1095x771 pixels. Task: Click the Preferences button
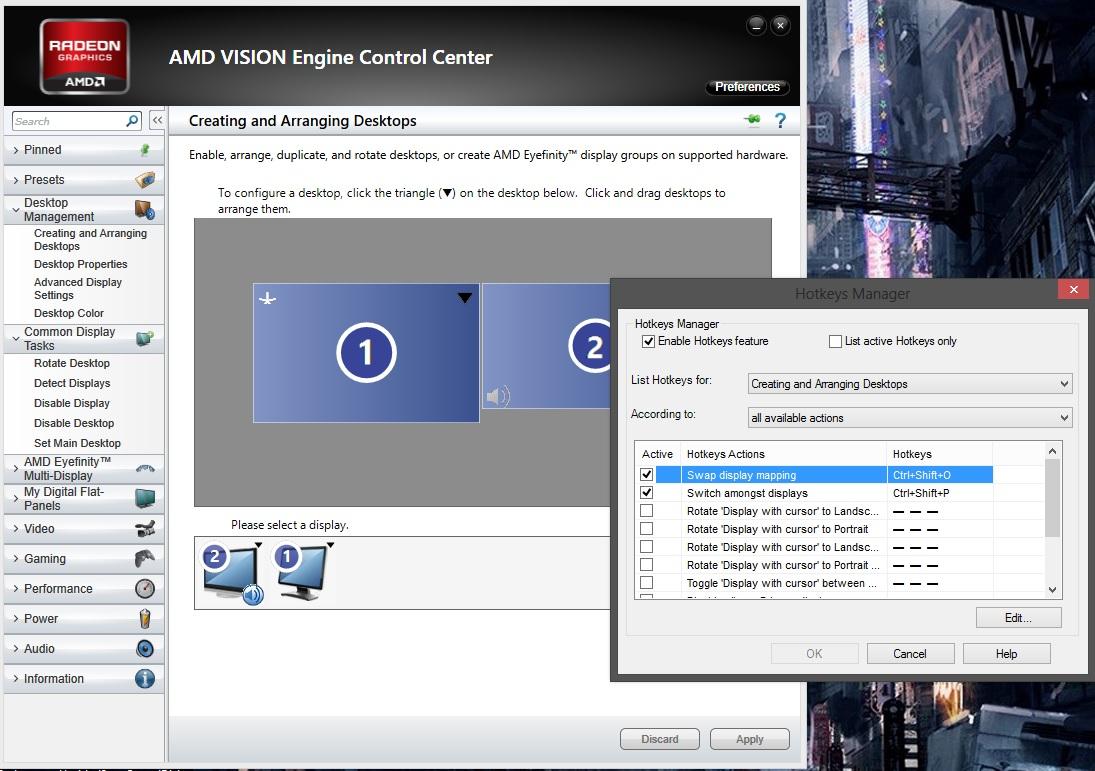click(x=747, y=87)
